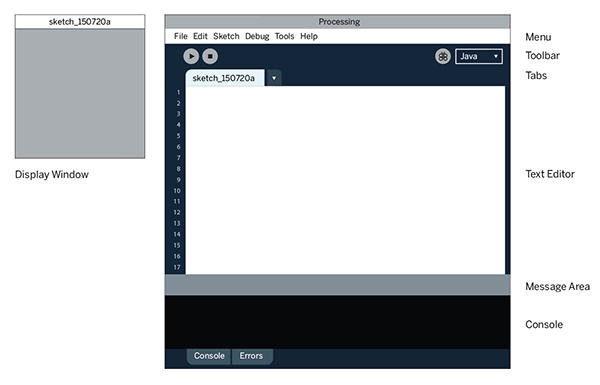
Task: Open the Help menu
Action: (x=309, y=36)
